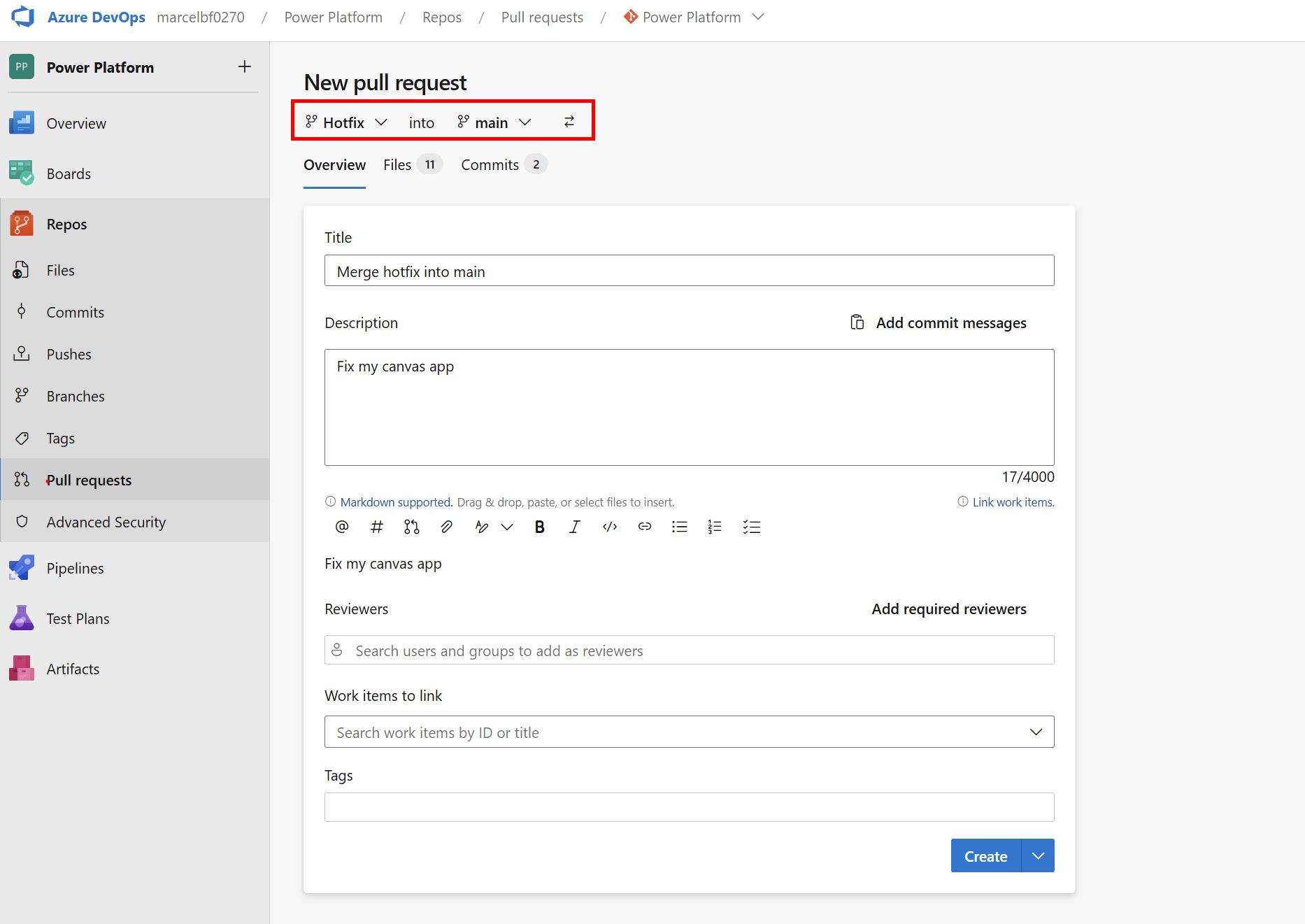Attach a file with the paperclip icon
This screenshot has height=924, width=1305.
click(x=446, y=527)
